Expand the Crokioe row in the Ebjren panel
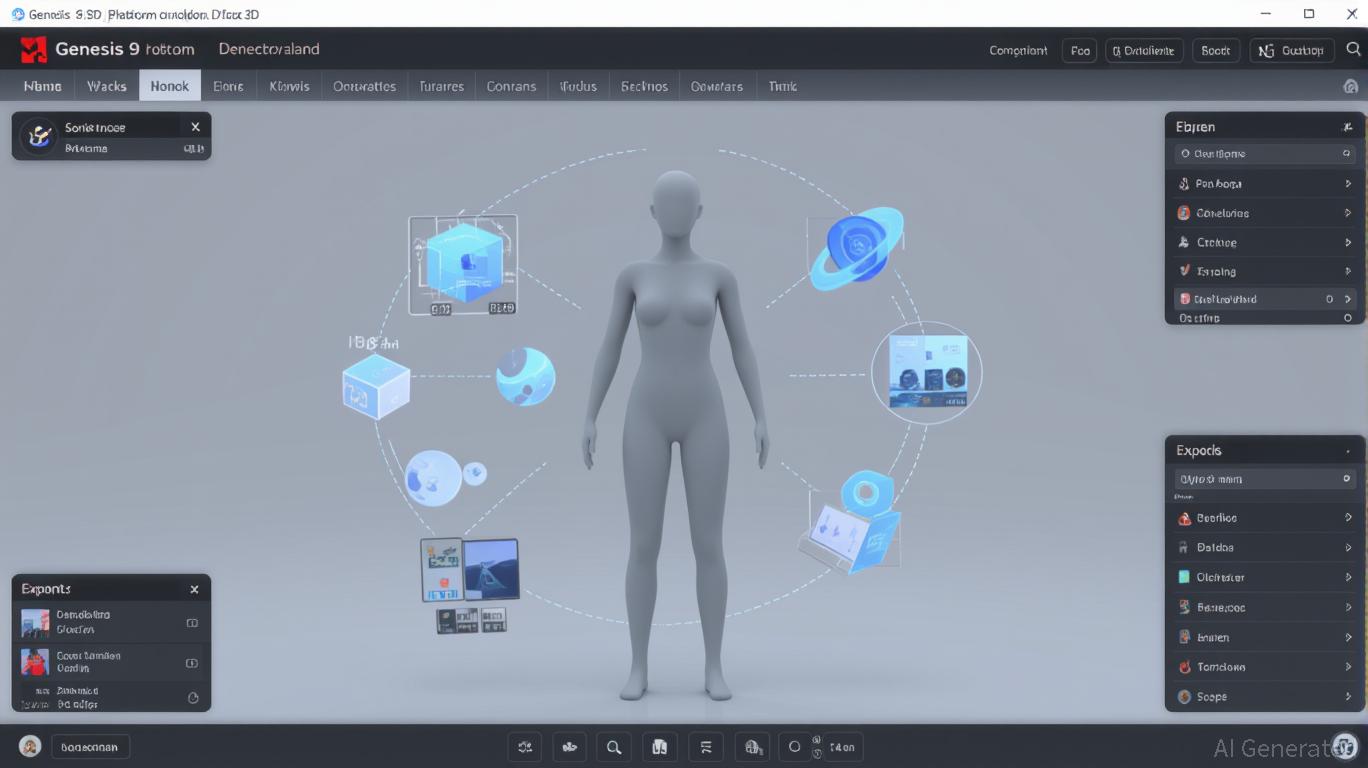The height and width of the screenshot is (768, 1368). [1348, 242]
